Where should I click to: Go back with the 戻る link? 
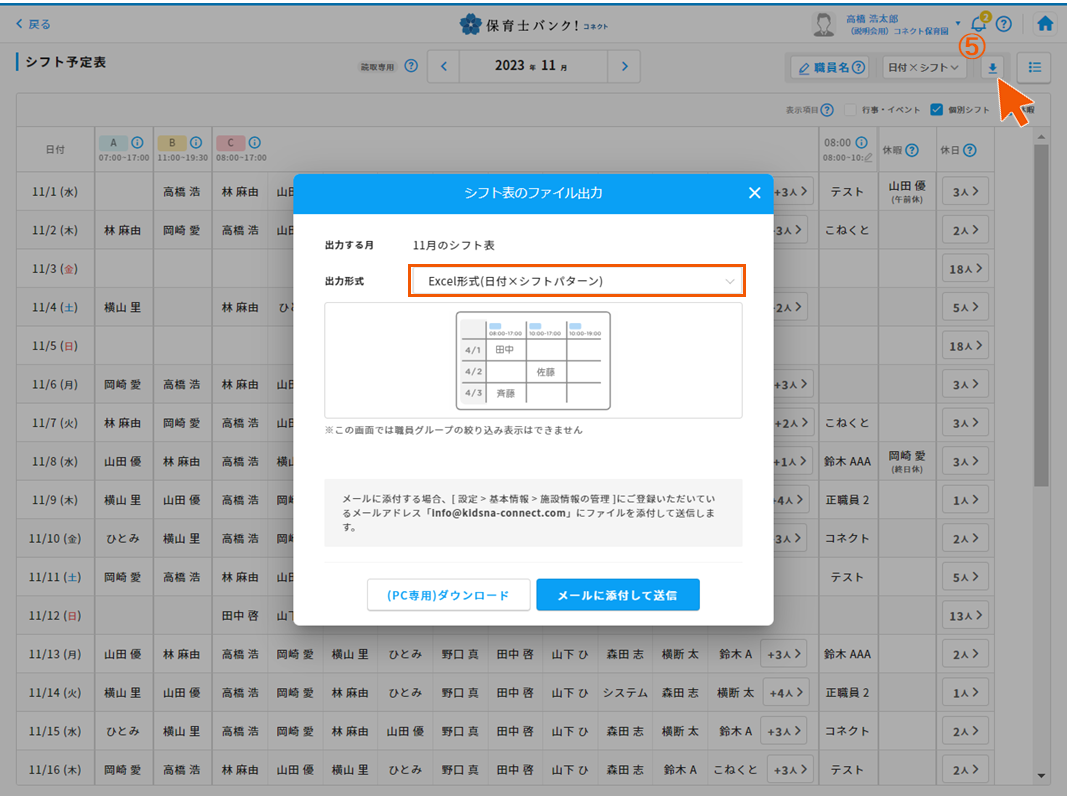[x=33, y=24]
